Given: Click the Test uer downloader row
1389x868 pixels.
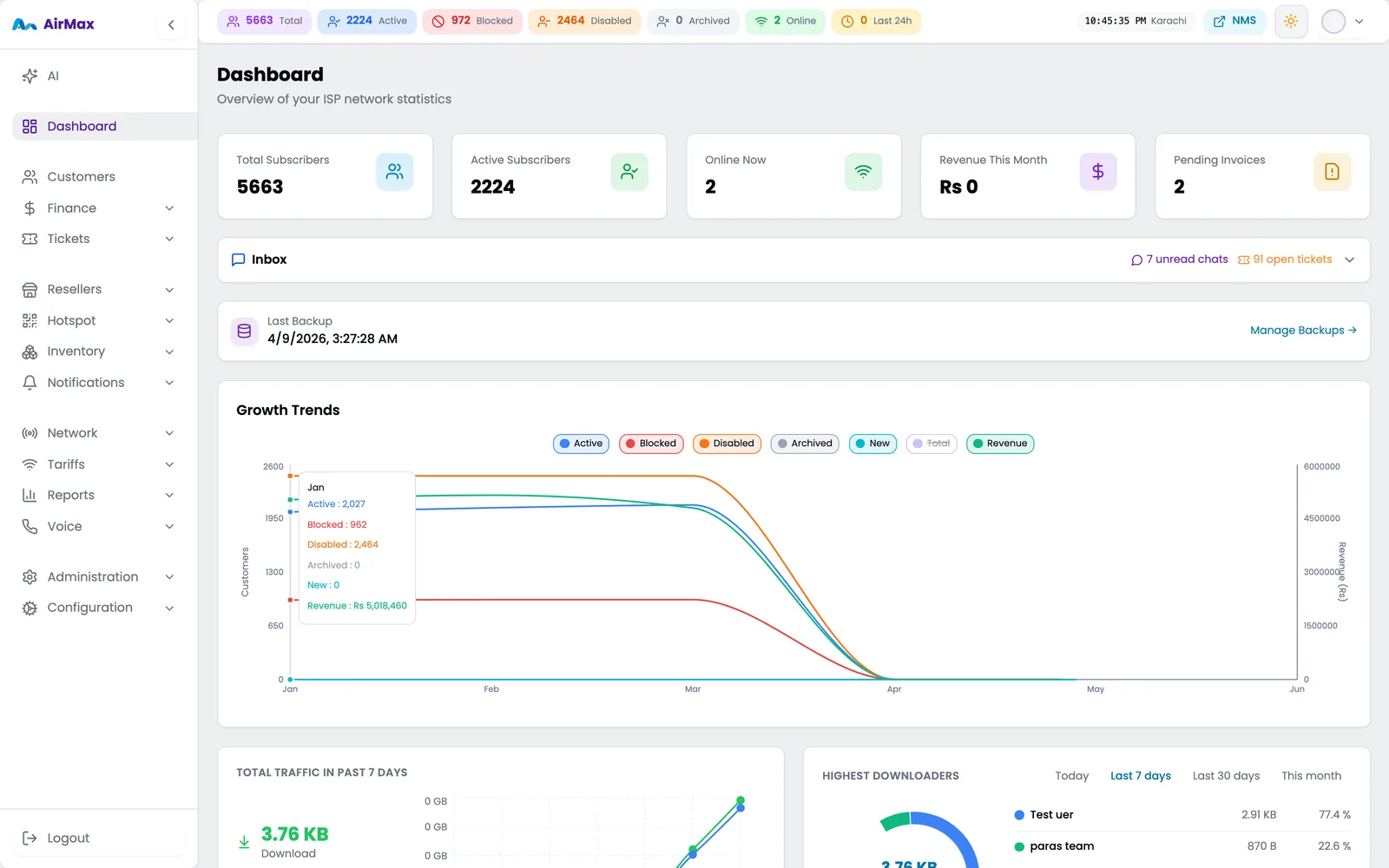Looking at the screenshot, I should (x=1182, y=815).
